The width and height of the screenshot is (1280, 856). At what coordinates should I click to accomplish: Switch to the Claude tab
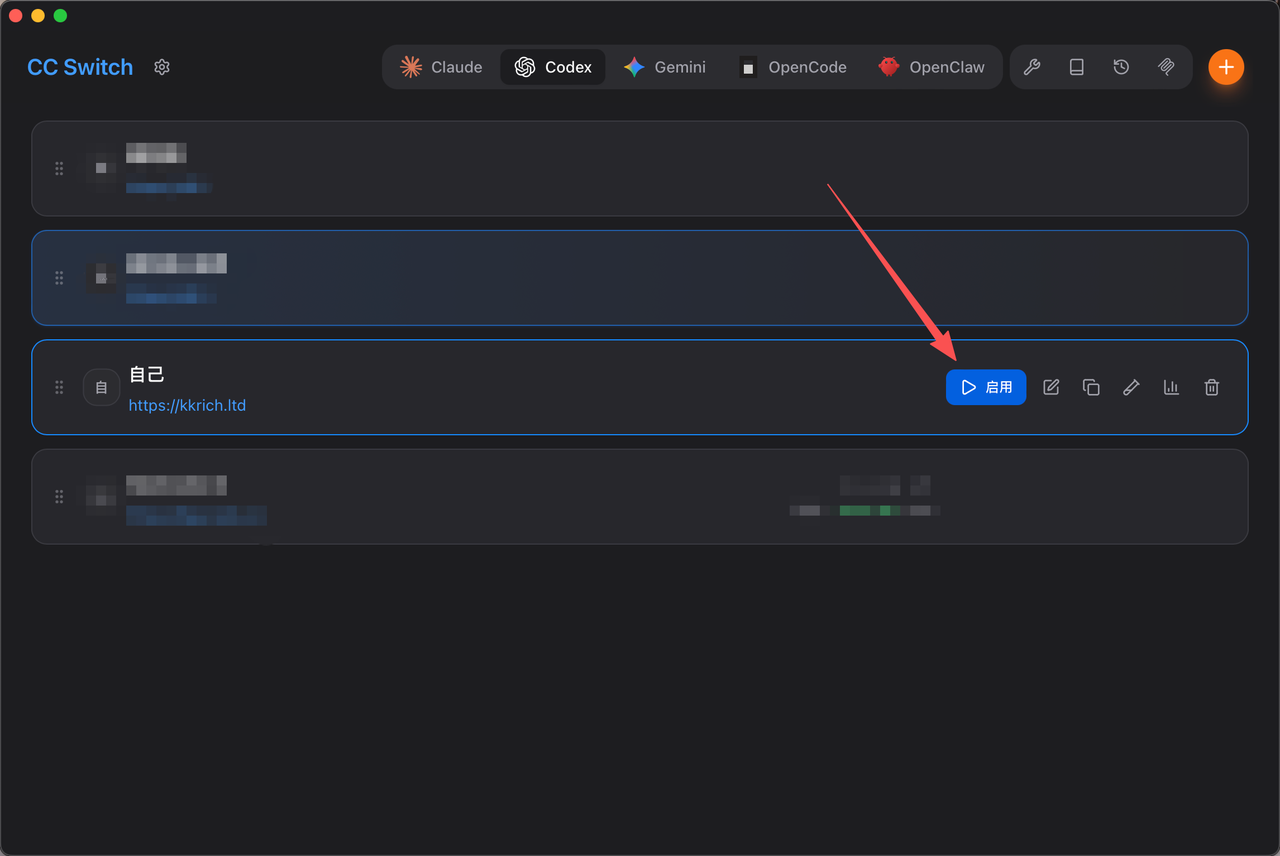[x=441, y=67]
